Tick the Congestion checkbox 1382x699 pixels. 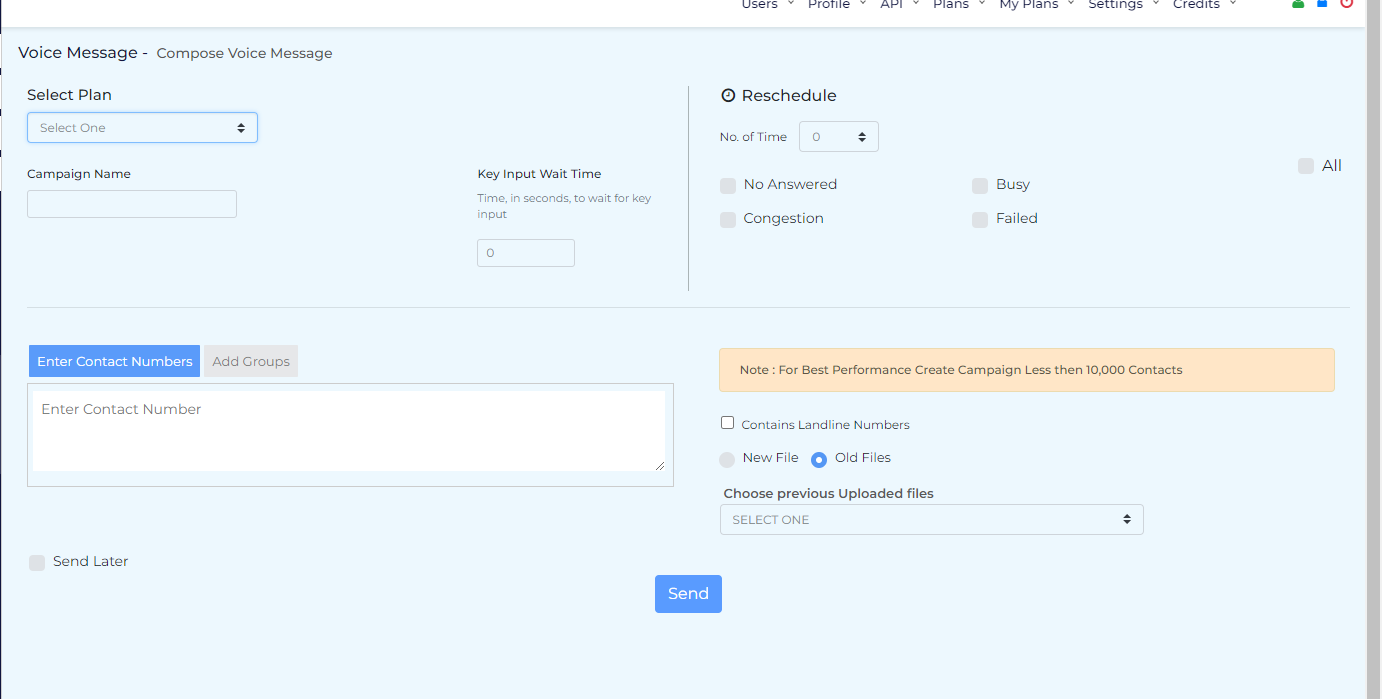[x=728, y=220]
